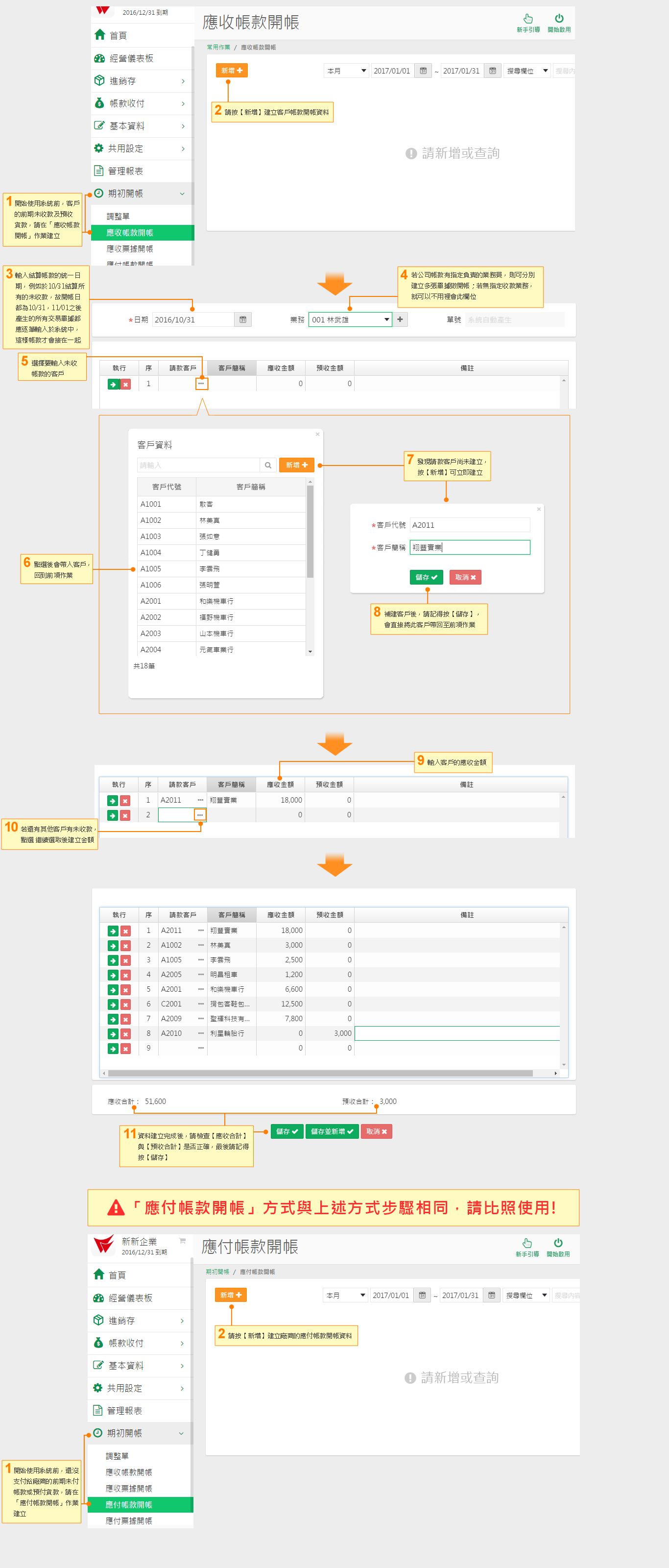Viewport: 669px width, 1568px height.
Task: Open calendar picker beside 2017/01/01 start date
Action: 423,71
